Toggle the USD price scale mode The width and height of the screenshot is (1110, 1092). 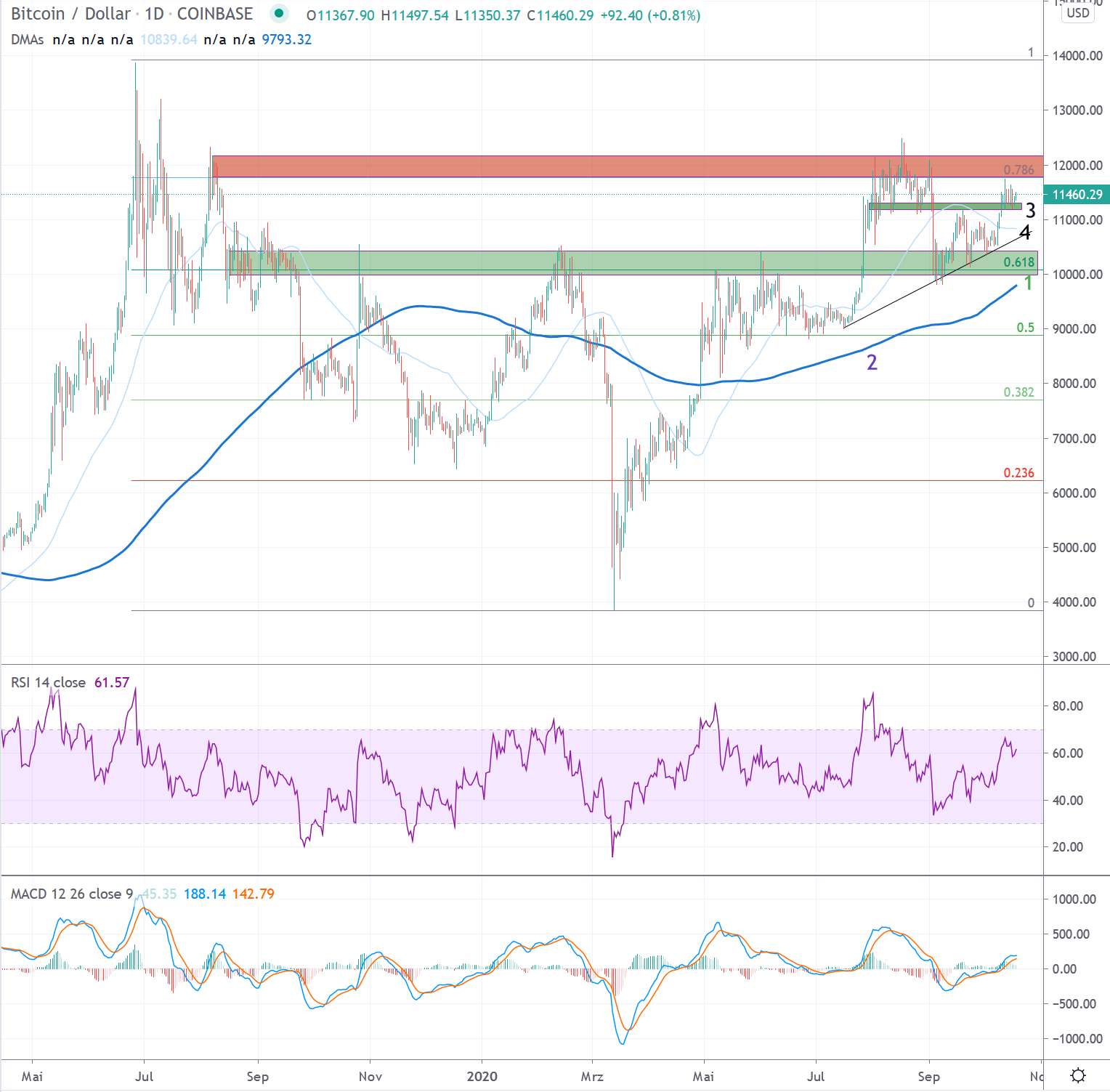pos(1078,13)
